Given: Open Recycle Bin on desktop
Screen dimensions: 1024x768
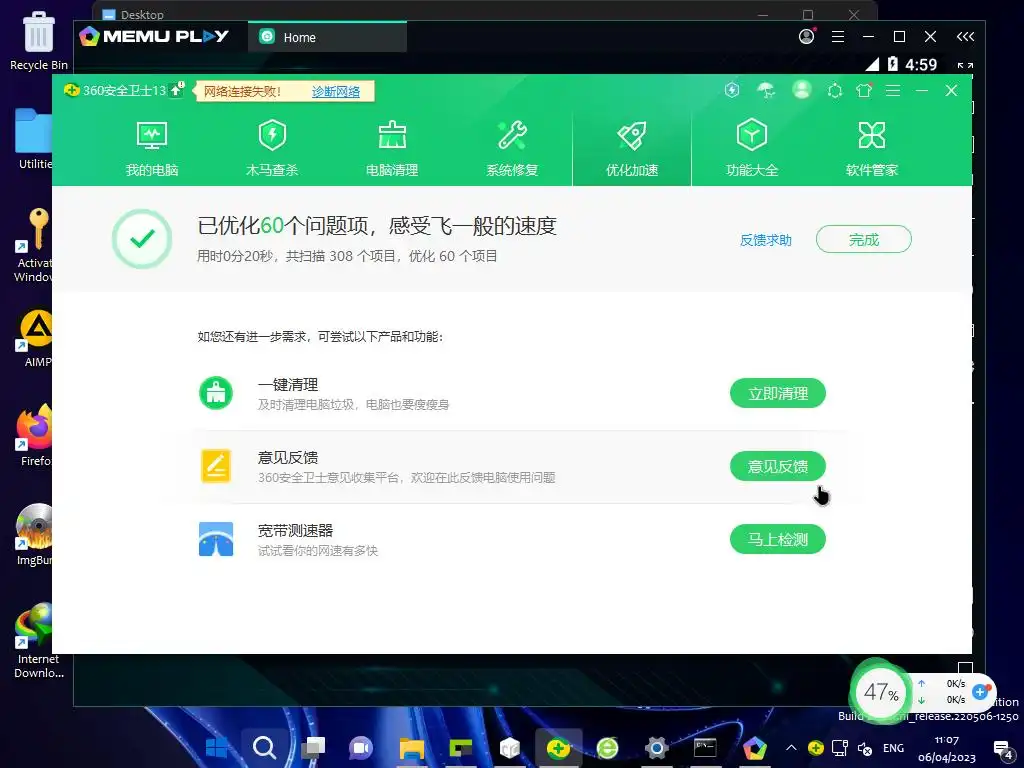Looking at the screenshot, I should click(x=39, y=40).
